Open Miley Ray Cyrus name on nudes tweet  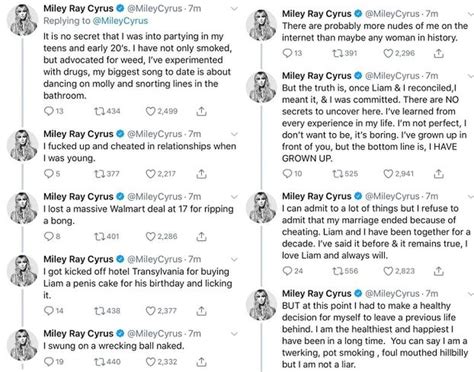(x=317, y=14)
